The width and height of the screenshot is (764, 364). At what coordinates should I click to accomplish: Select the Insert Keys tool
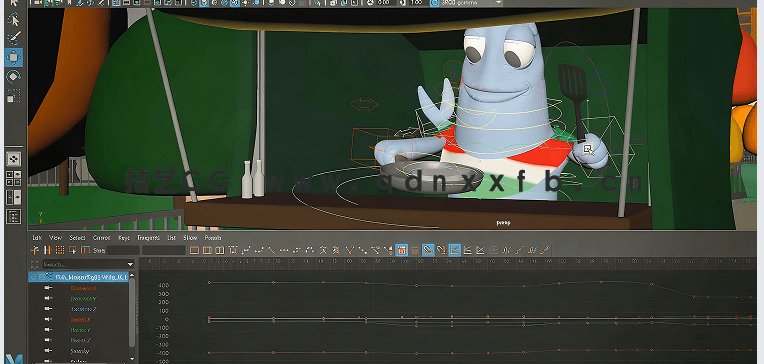(x=47, y=250)
